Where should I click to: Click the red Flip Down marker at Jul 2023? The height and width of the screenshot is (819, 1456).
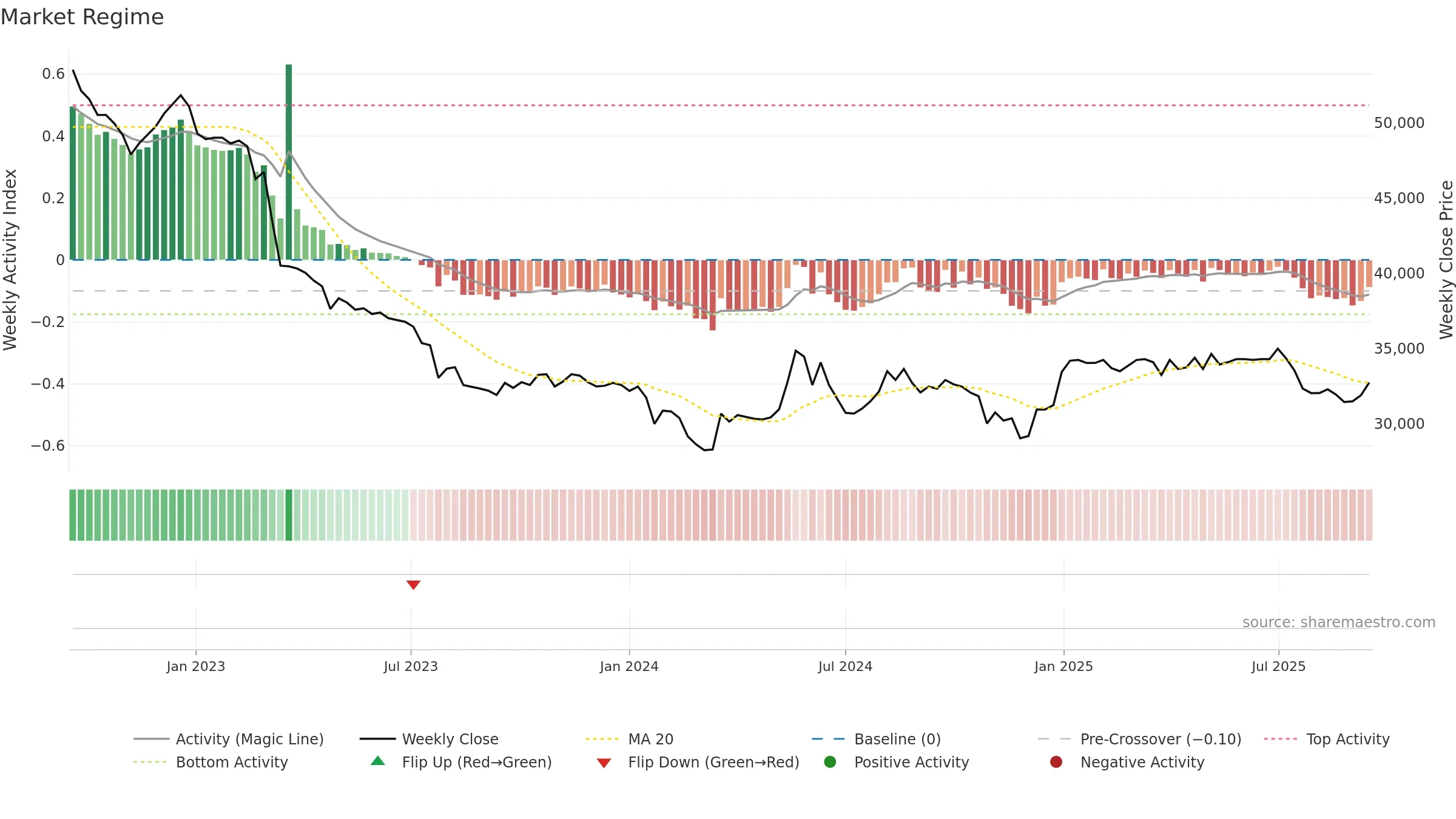[x=413, y=585]
